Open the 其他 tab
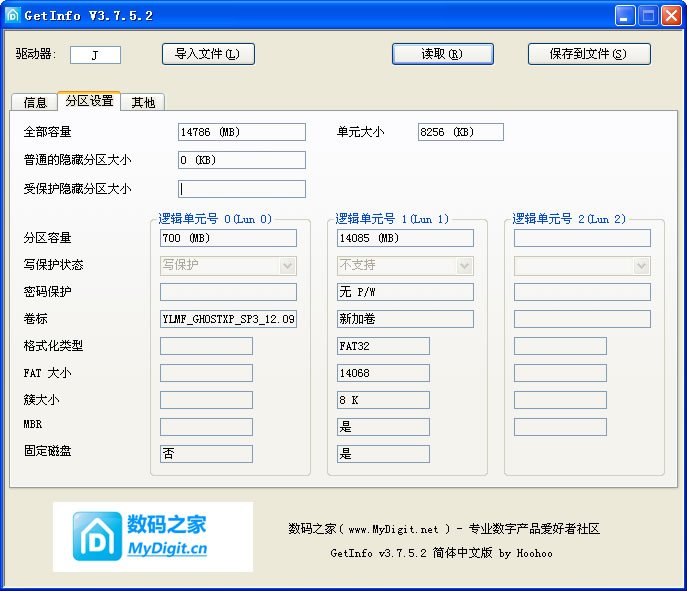687x591 pixels. coord(143,102)
